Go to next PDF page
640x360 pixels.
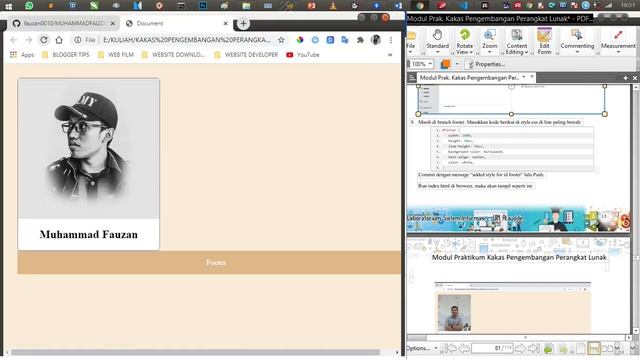[520, 348]
